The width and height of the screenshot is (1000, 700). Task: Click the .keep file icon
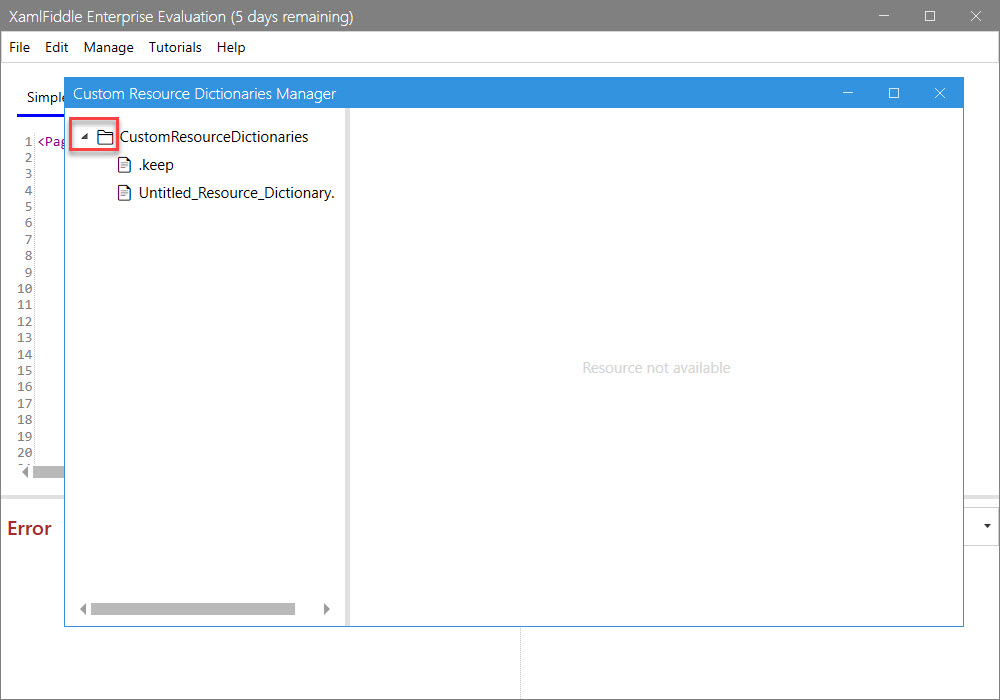pyautogui.click(x=124, y=165)
